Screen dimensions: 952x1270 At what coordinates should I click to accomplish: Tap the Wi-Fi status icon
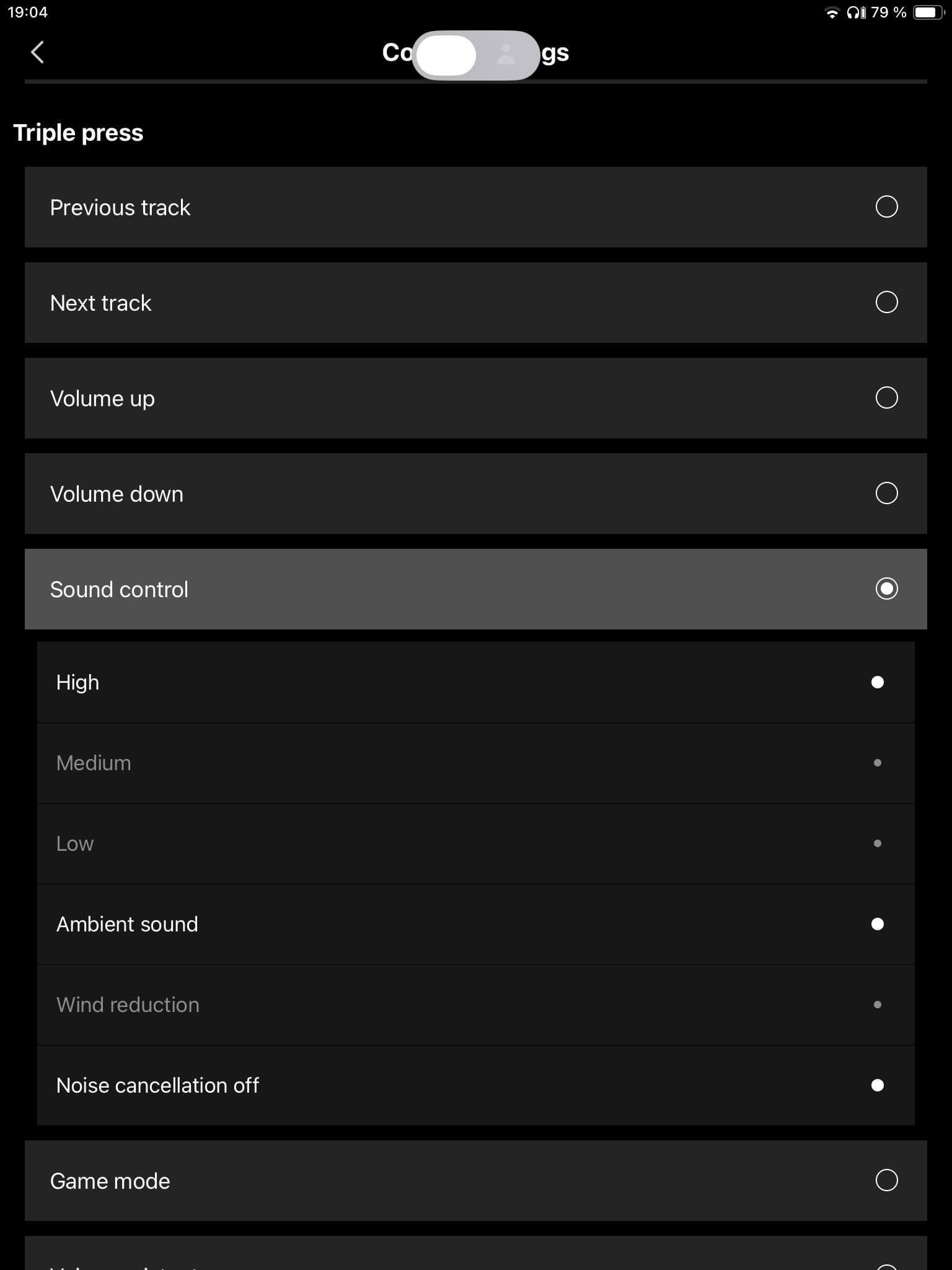click(832, 13)
